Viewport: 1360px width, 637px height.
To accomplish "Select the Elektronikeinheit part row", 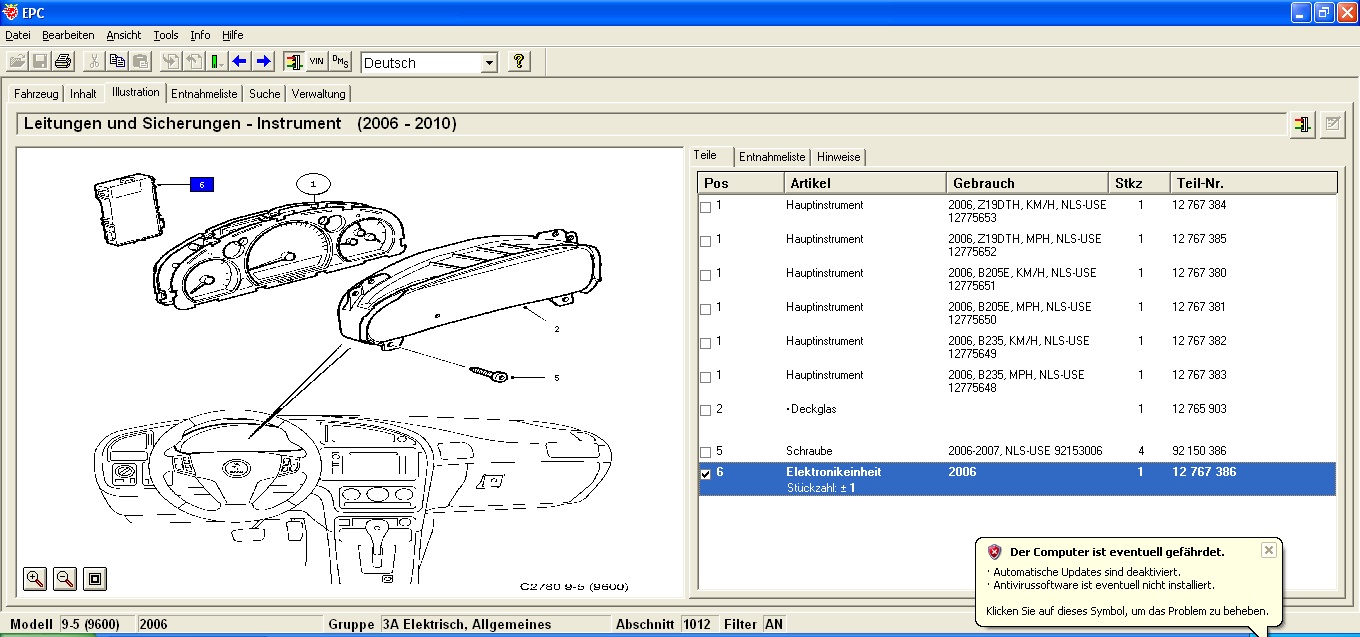I will pyautogui.click(x=1017, y=479).
